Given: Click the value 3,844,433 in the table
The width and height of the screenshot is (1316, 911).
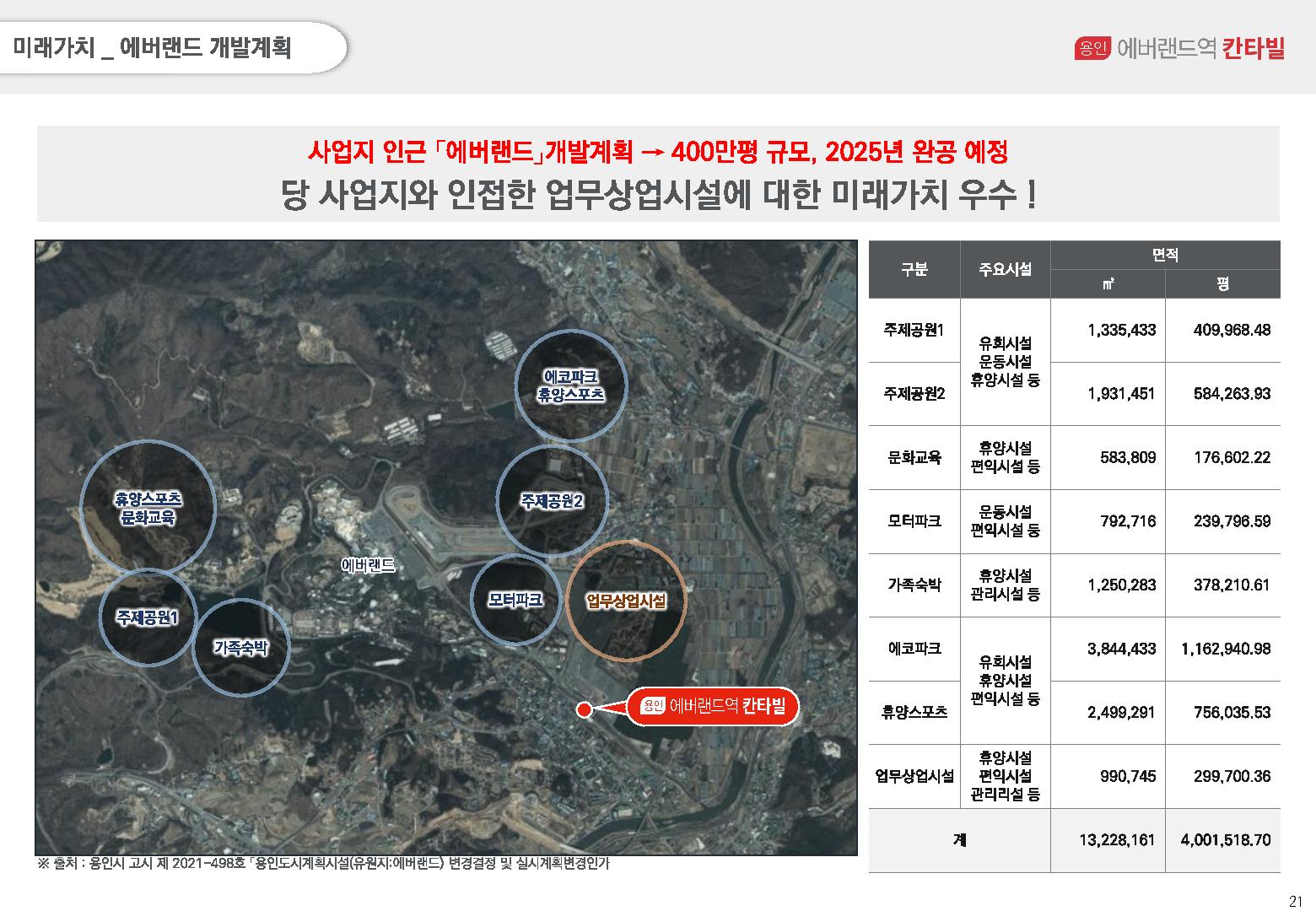Looking at the screenshot, I should click(1122, 649).
